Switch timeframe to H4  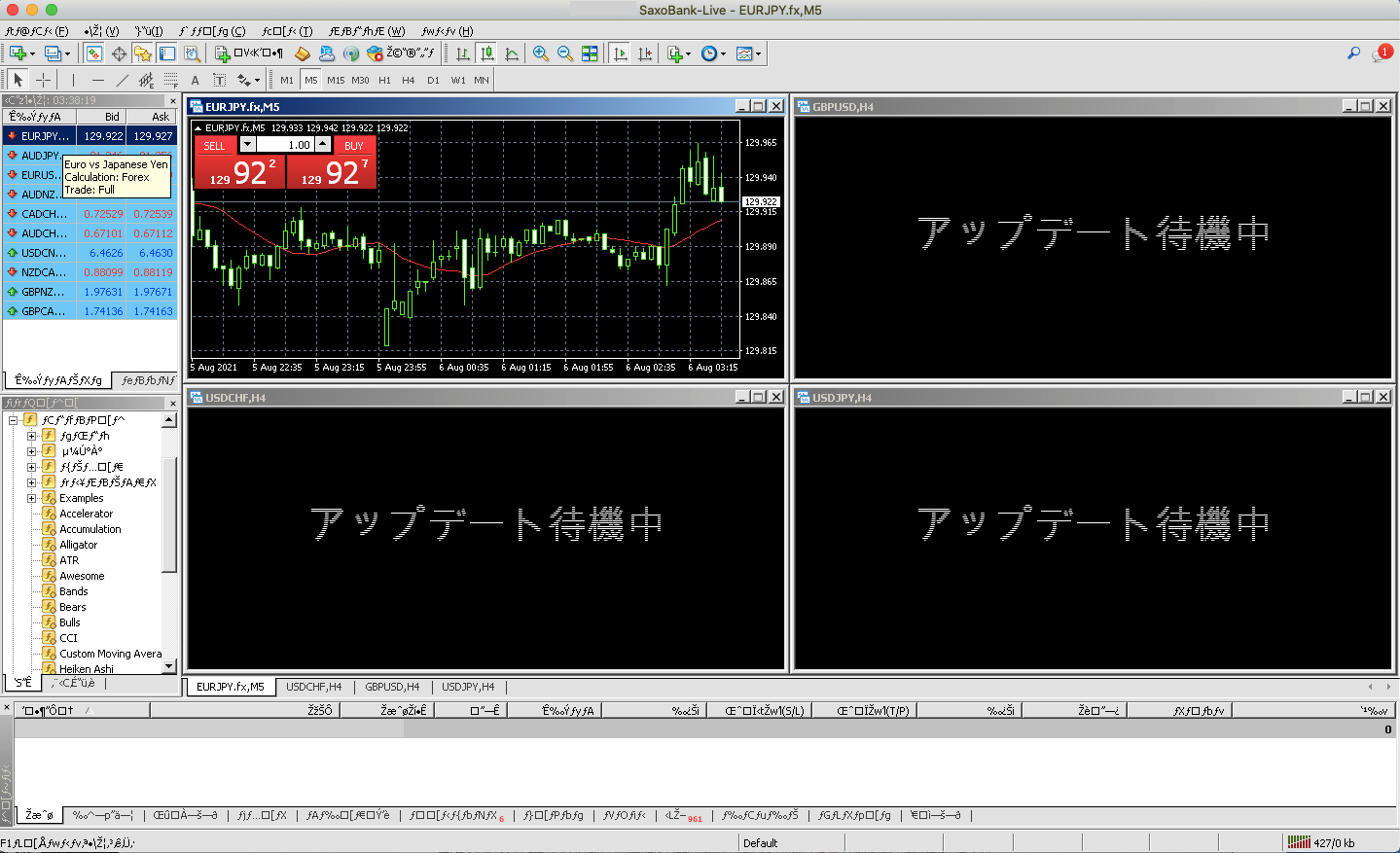click(409, 80)
